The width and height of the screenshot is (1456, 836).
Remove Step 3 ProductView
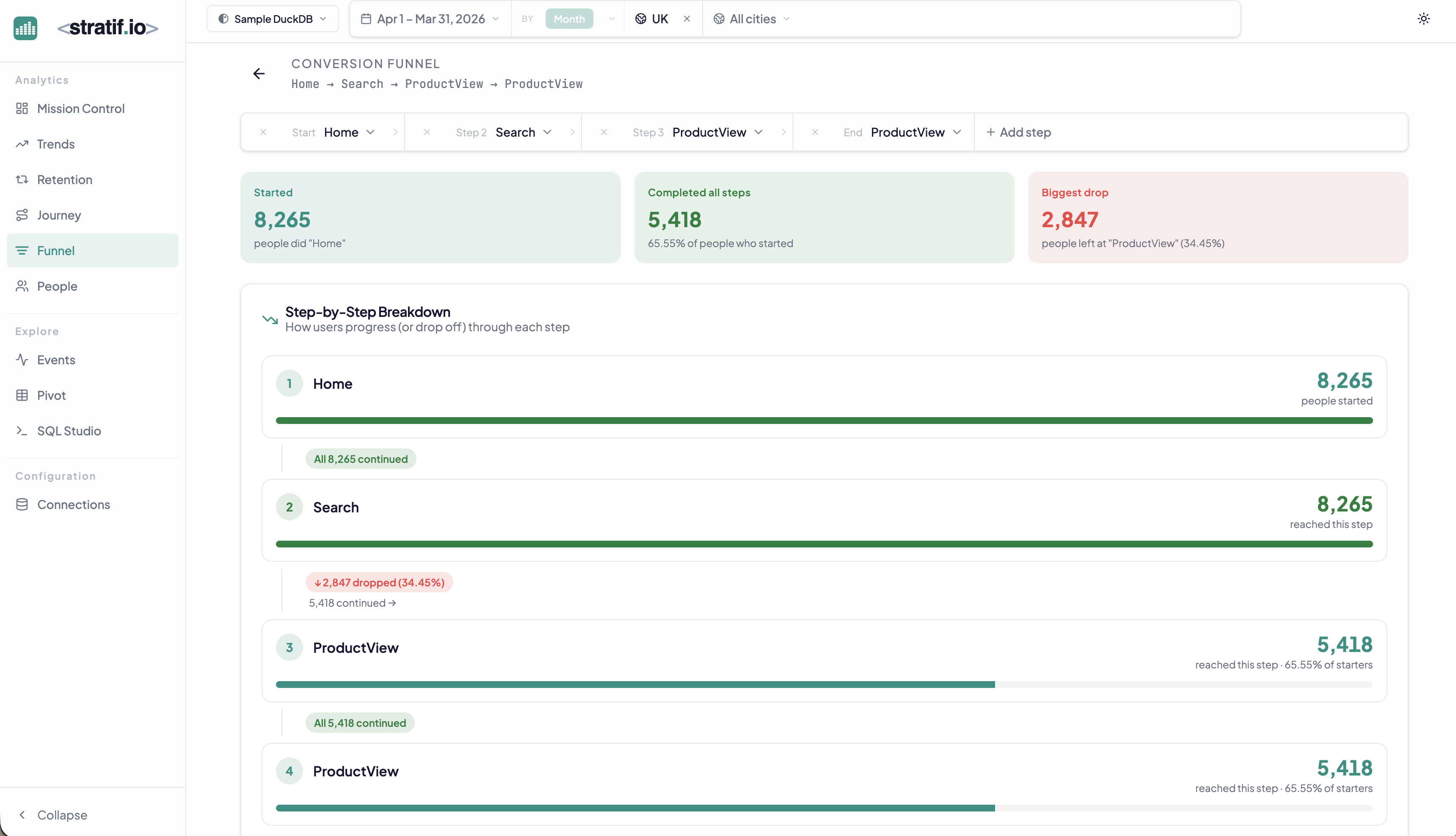tap(604, 132)
